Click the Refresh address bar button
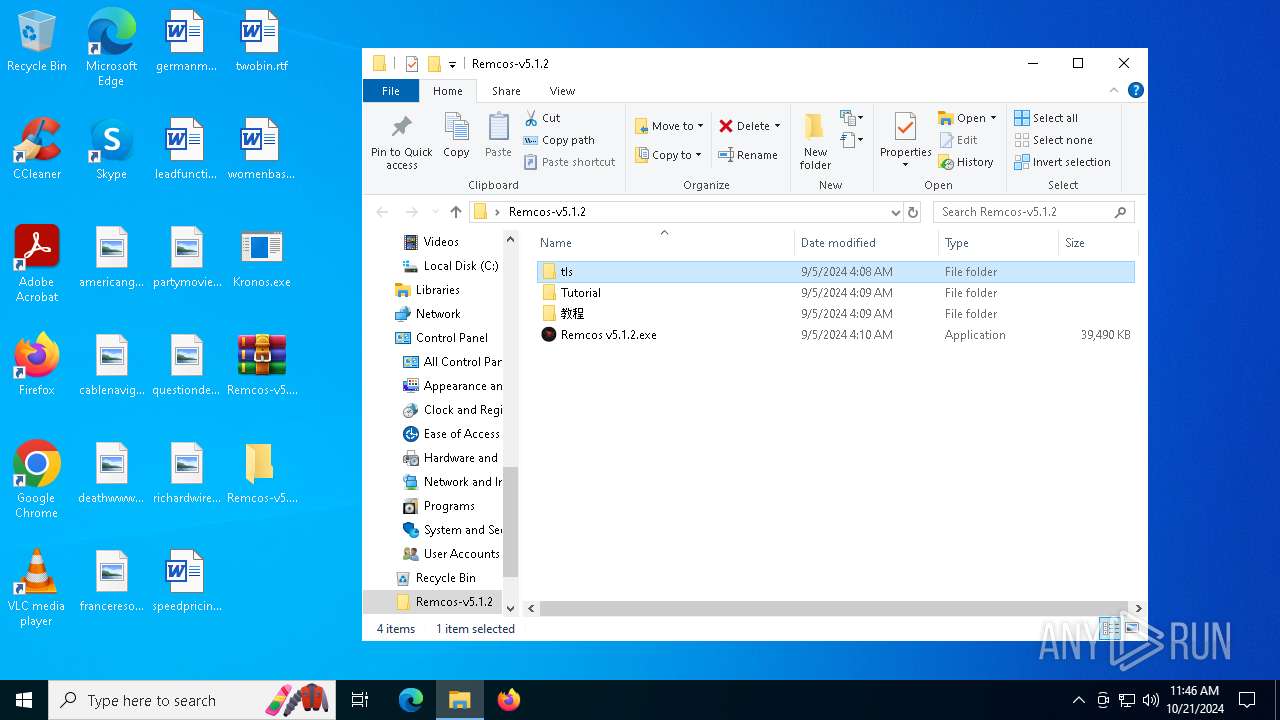This screenshot has height=720, width=1280. click(912, 212)
